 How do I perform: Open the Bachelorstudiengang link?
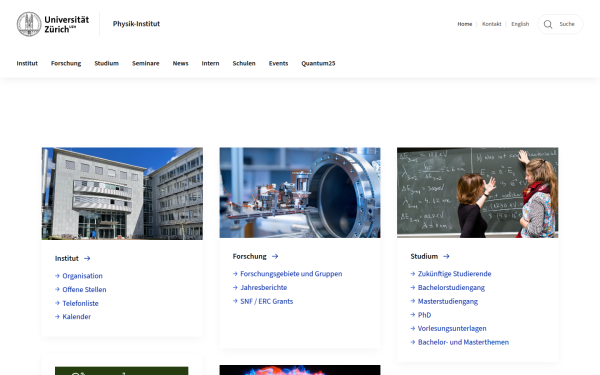[x=451, y=288]
